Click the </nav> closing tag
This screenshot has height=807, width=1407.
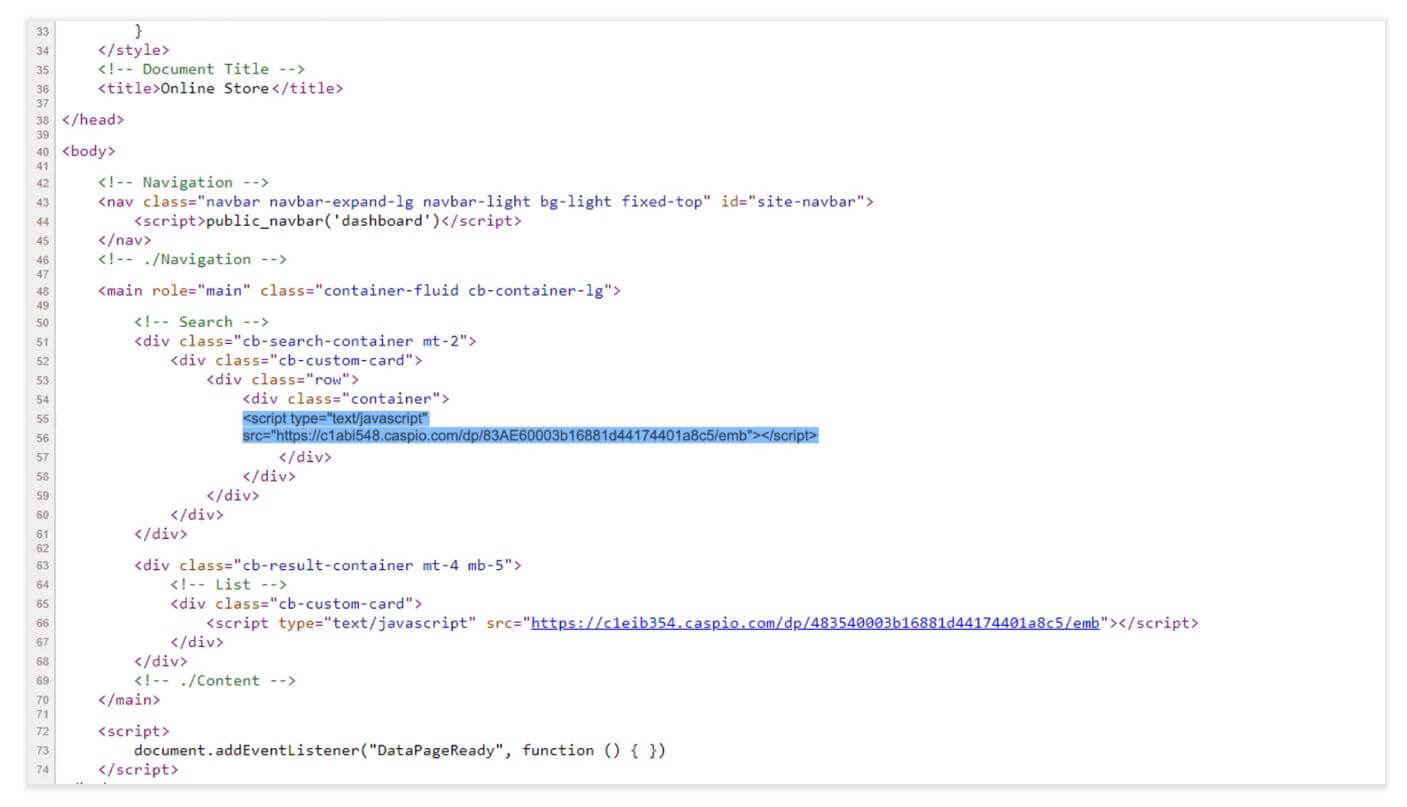click(125, 240)
